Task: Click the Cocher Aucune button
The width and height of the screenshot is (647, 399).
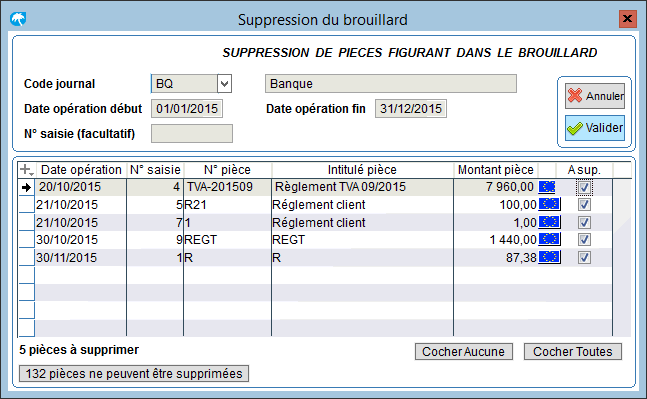Action: point(463,352)
